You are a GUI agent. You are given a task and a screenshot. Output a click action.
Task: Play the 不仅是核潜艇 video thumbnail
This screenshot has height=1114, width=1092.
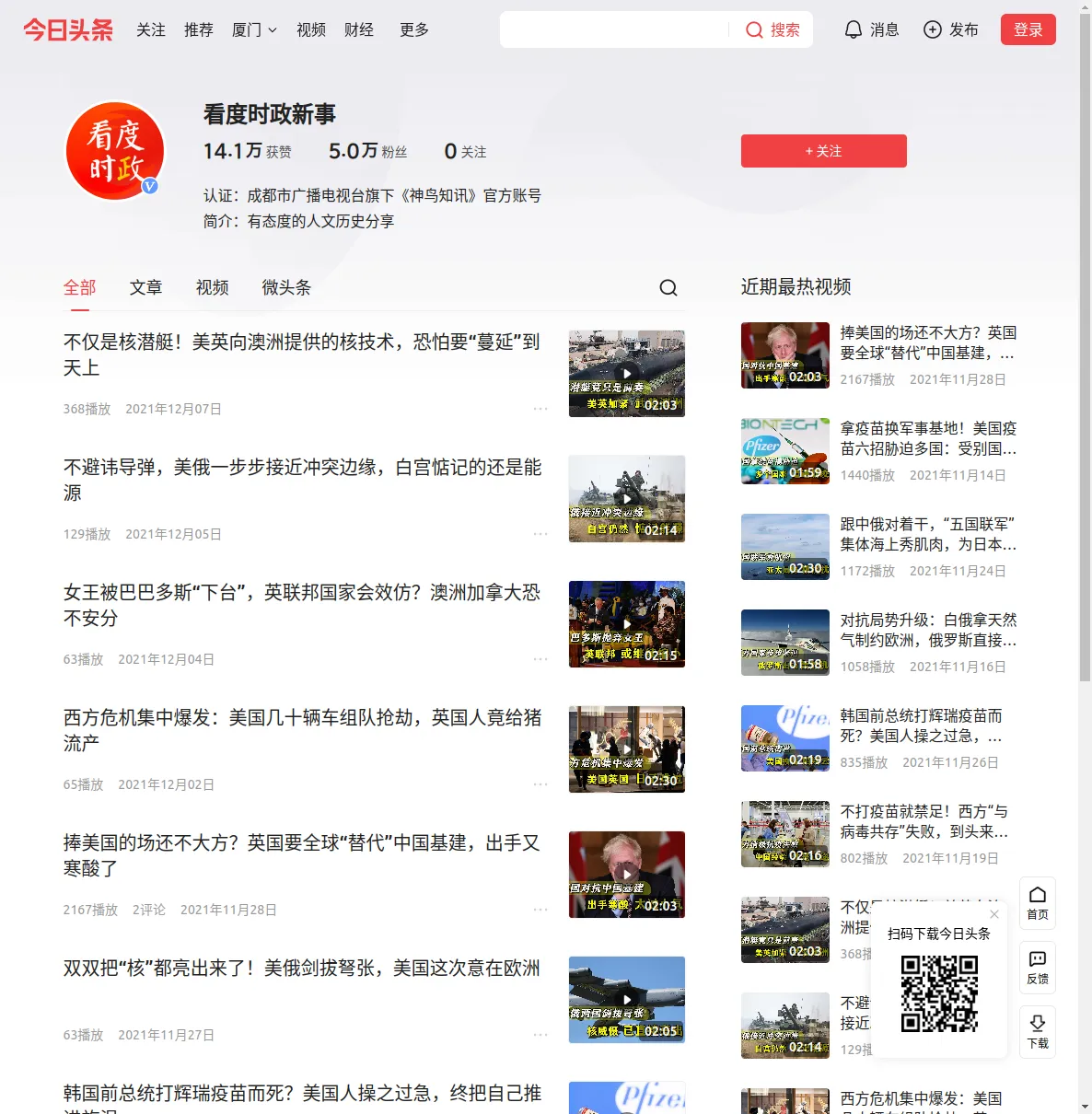click(627, 374)
